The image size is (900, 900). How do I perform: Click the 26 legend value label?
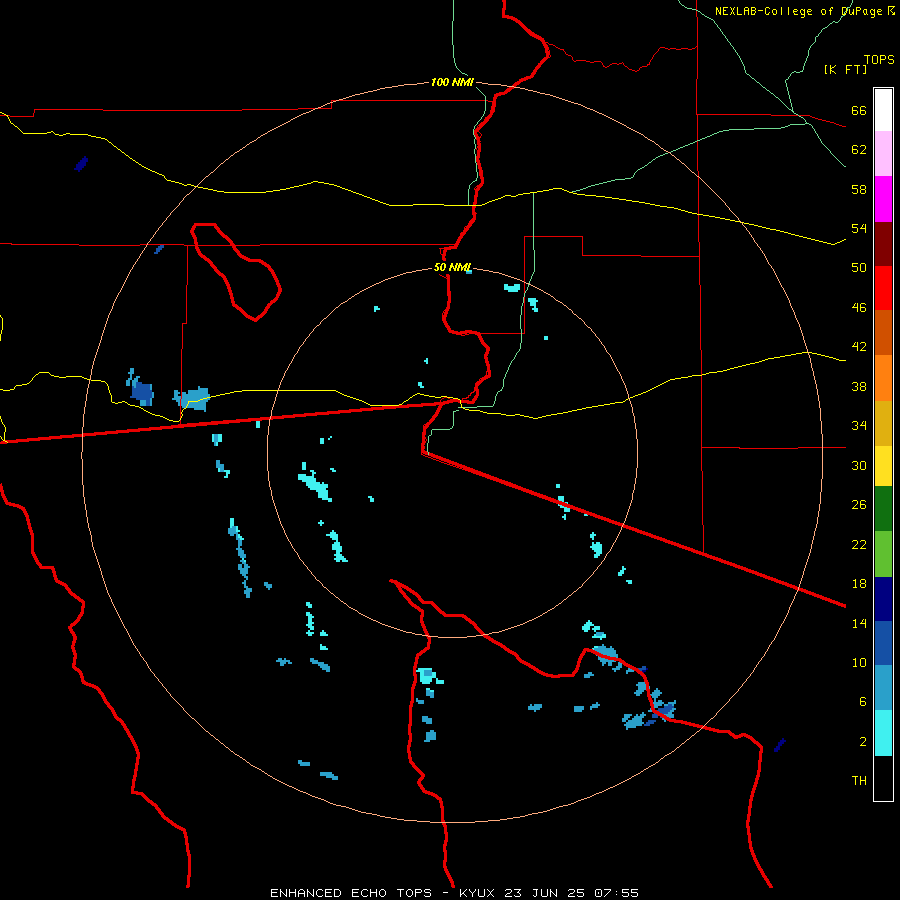point(859,505)
